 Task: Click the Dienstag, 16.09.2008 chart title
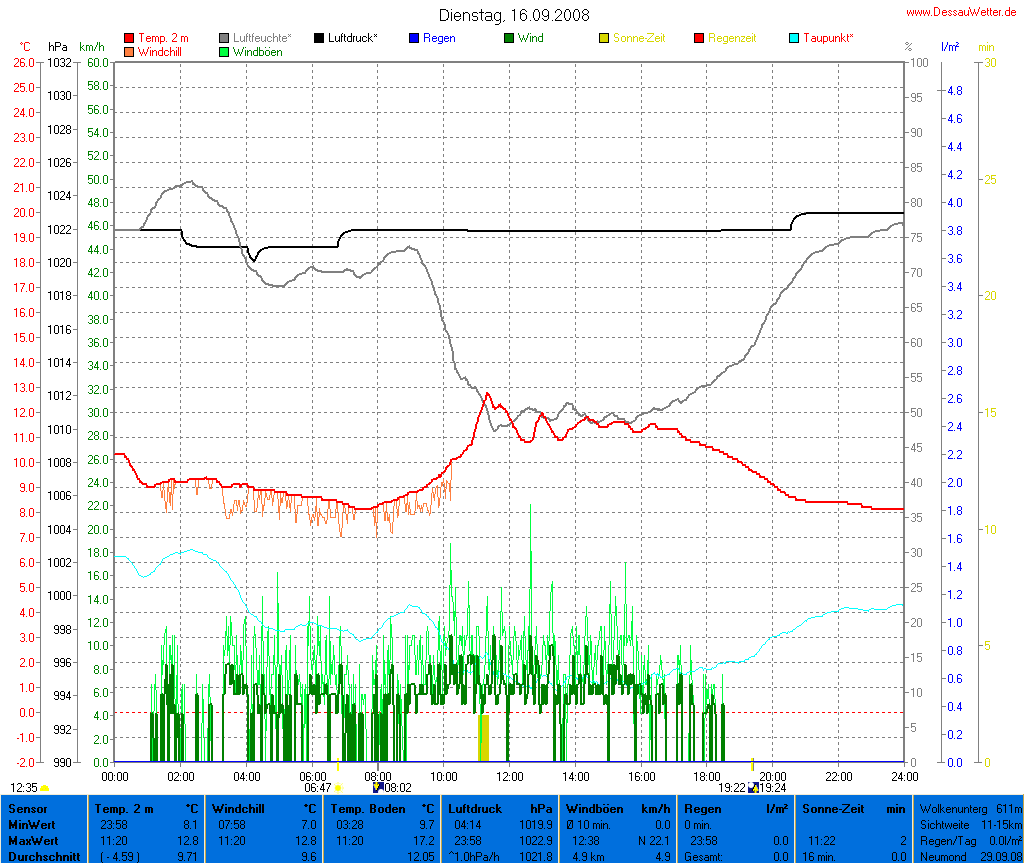pyautogui.click(x=514, y=15)
